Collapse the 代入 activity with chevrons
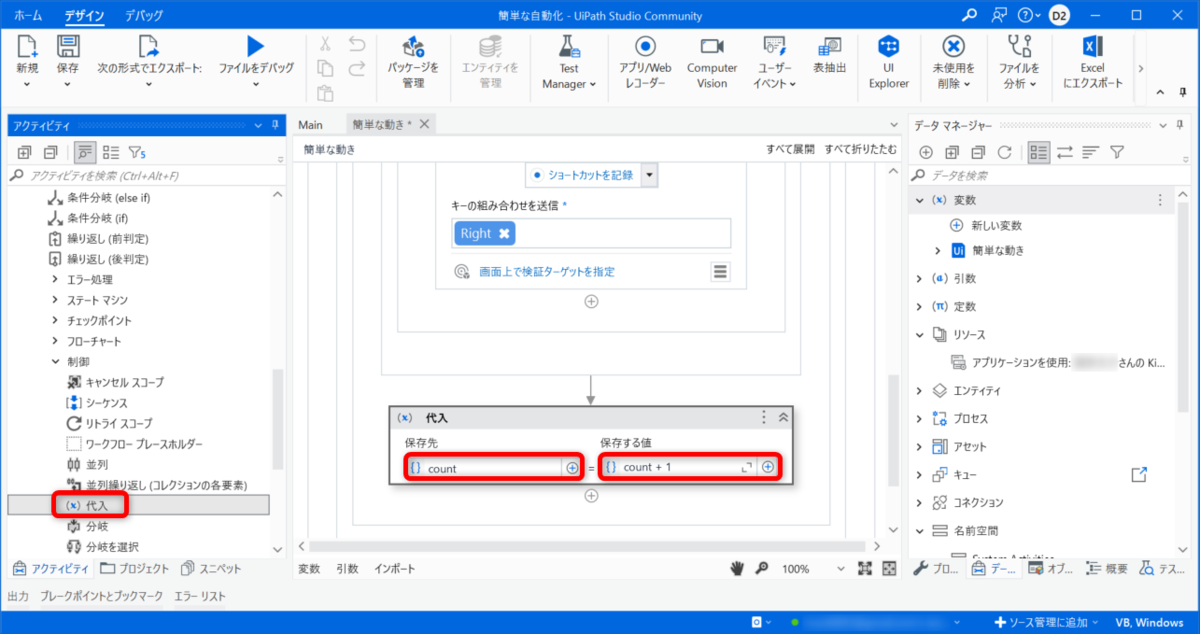 tap(784, 417)
